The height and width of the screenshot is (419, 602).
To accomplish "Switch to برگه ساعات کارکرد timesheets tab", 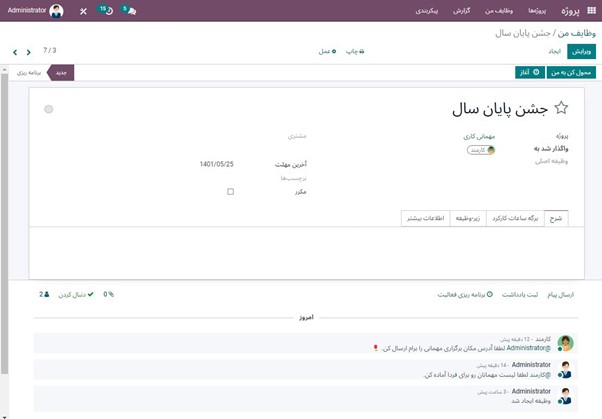I will coord(515,219).
